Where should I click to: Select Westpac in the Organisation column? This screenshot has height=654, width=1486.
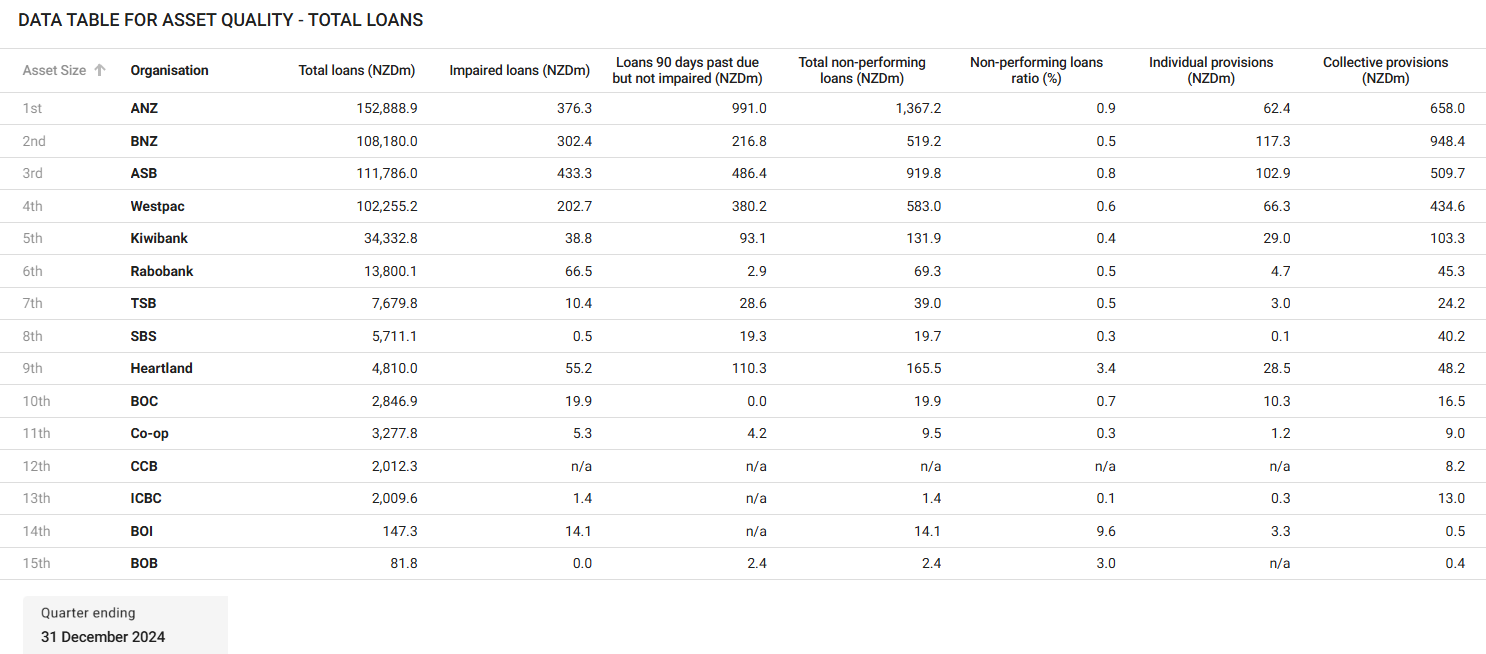pos(157,206)
